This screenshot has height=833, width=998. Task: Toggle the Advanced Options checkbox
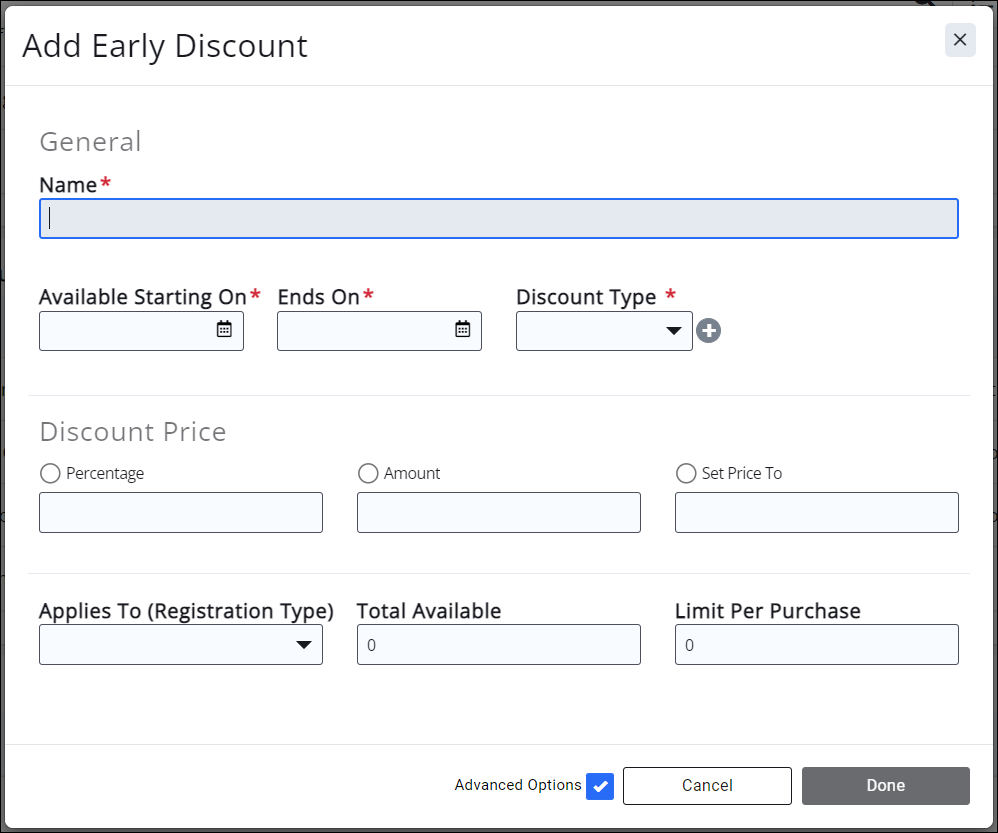pyautogui.click(x=600, y=786)
